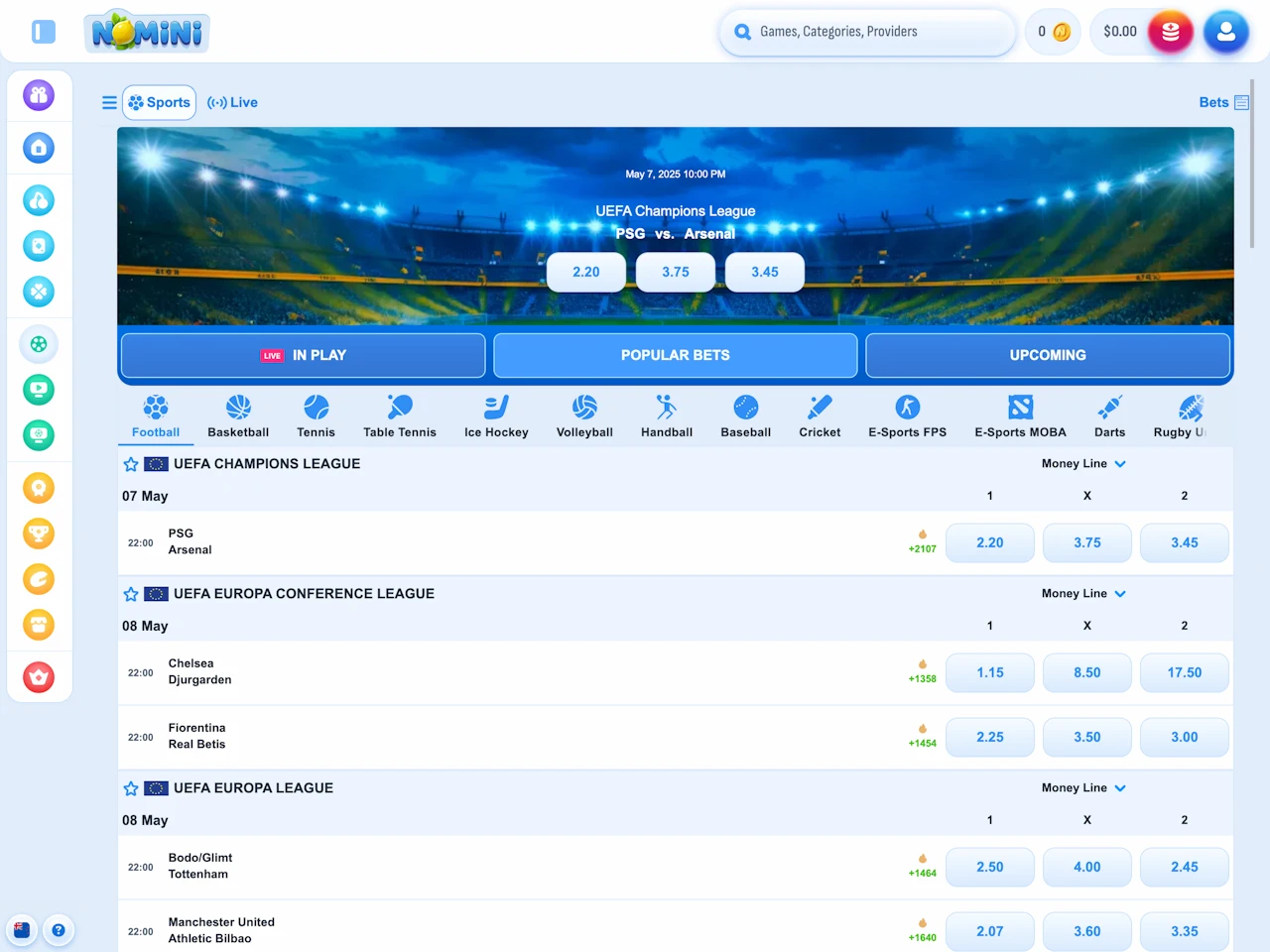Click the sidebar panel toggle icon at top left
The height and width of the screenshot is (952, 1270).
point(43,32)
